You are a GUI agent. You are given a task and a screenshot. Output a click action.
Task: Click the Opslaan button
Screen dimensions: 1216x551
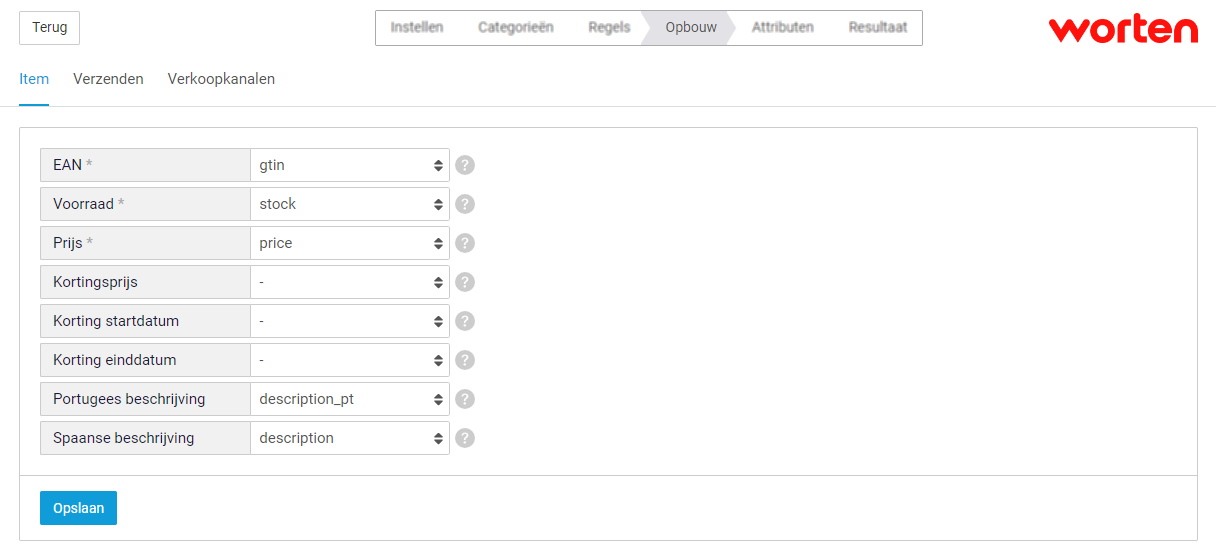[x=78, y=508]
